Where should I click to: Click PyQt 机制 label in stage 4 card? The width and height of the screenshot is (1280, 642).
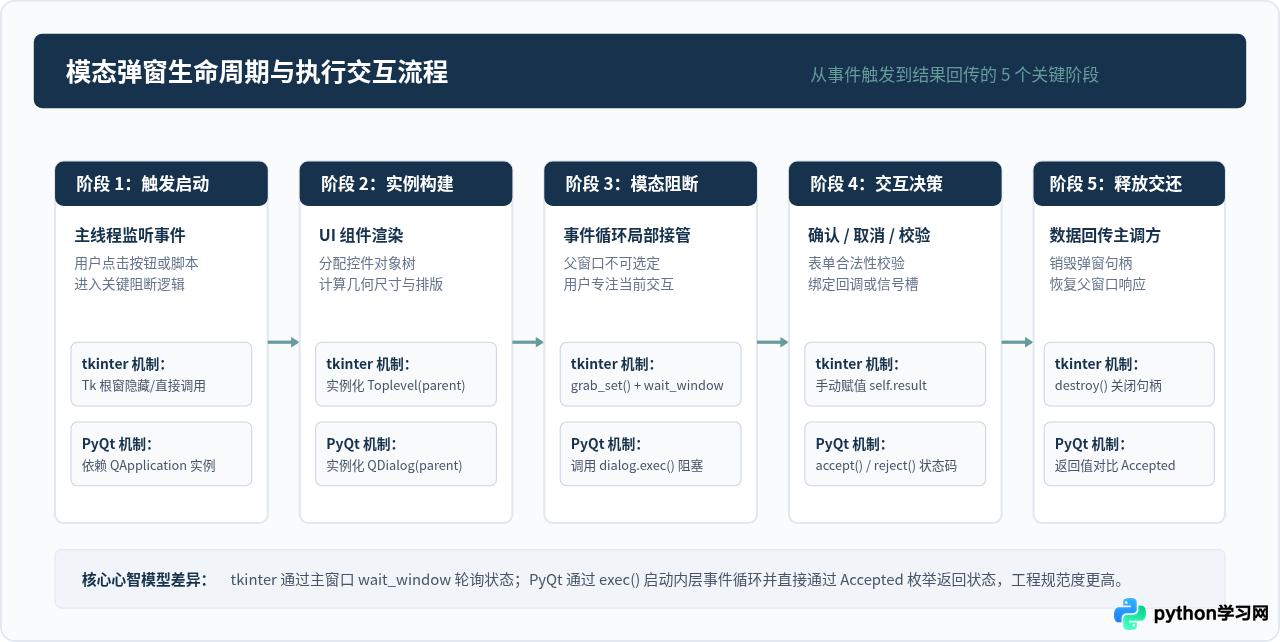pos(851,445)
